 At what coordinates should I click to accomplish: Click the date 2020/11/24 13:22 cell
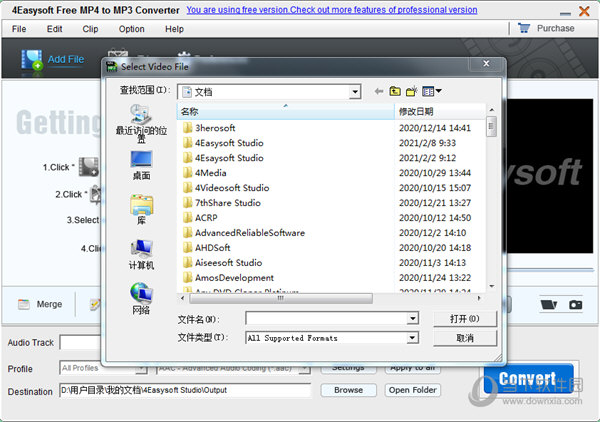coord(435,277)
